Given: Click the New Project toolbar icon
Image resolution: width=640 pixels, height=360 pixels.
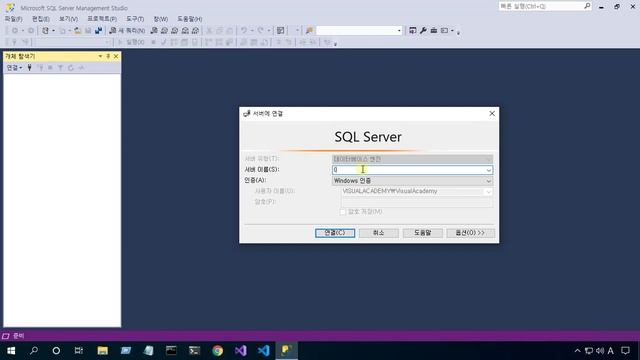Looking at the screenshot, I should [x=45, y=31].
